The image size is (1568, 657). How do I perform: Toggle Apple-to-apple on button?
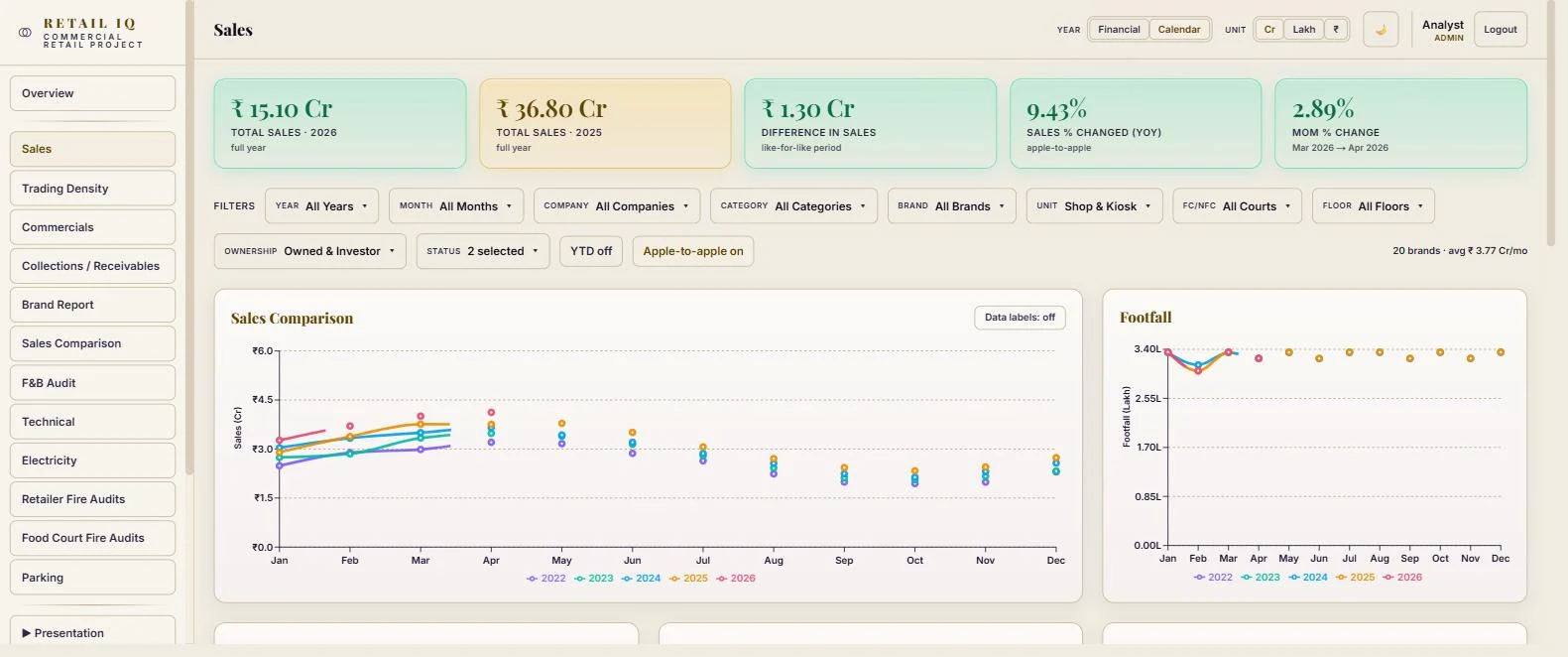pos(693,251)
